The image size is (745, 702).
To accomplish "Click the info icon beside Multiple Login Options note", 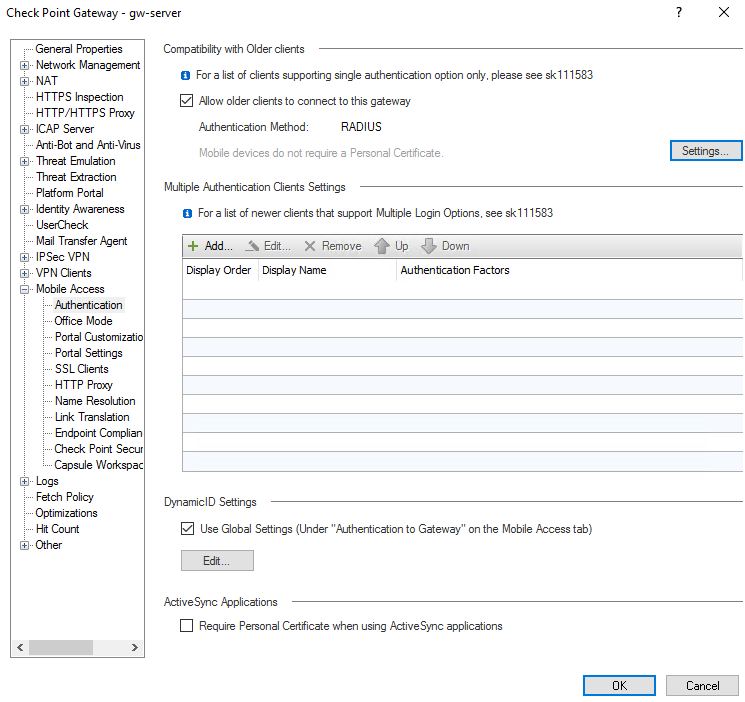I will point(188,213).
